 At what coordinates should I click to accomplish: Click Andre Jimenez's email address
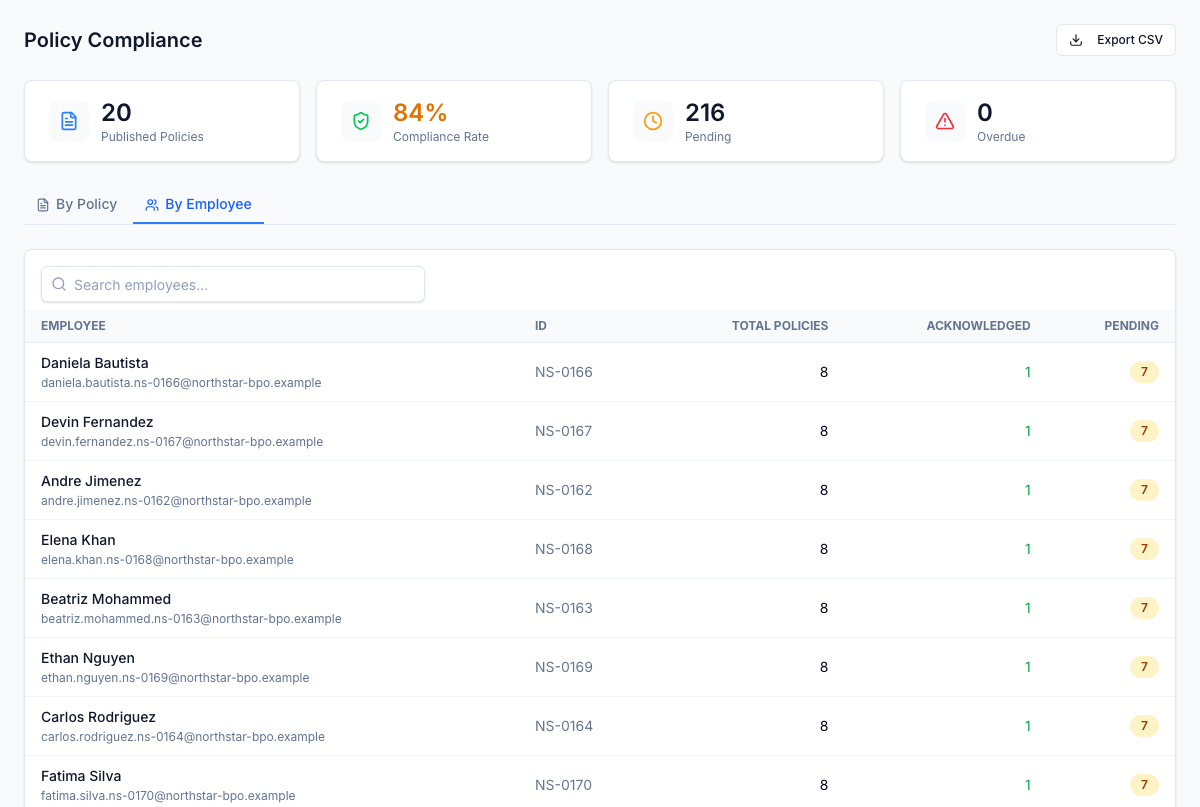click(x=176, y=501)
